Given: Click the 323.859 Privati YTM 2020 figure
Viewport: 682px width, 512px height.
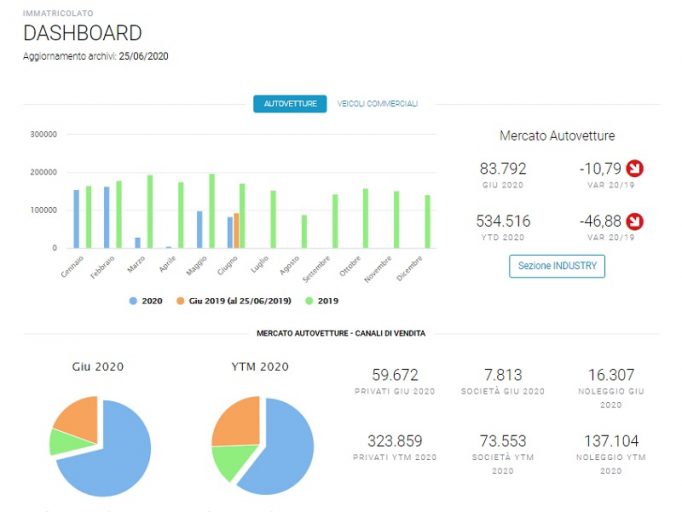Looking at the screenshot, I should [x=394, y=441].
